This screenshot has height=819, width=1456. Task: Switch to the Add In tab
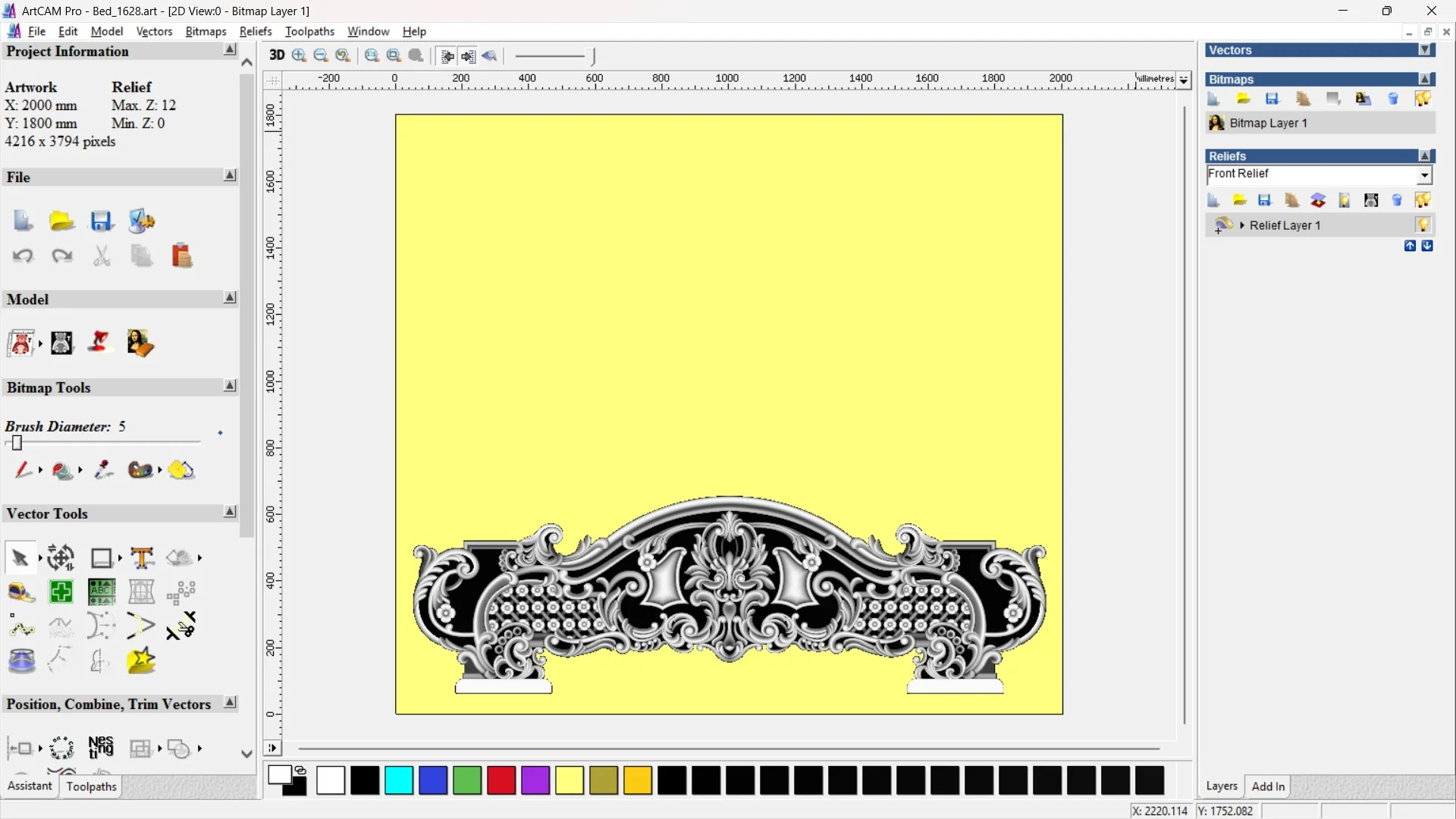(x=1268, y=786)
